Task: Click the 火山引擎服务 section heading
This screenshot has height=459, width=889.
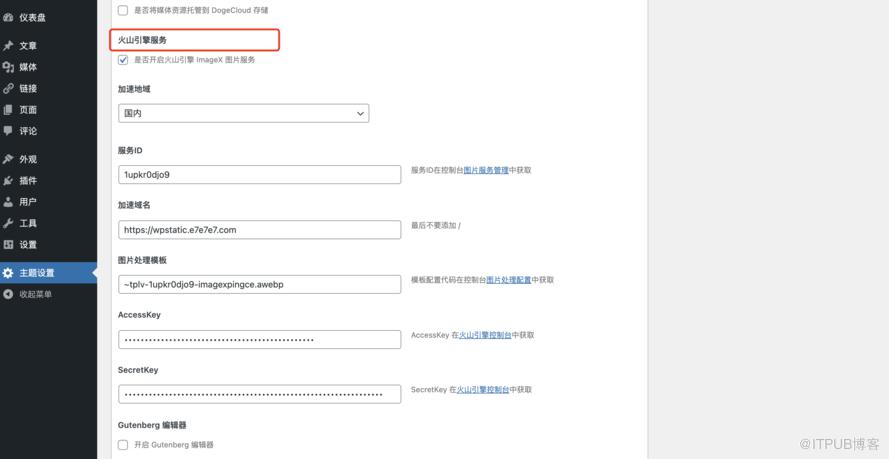Action: [x=142, y=40]
